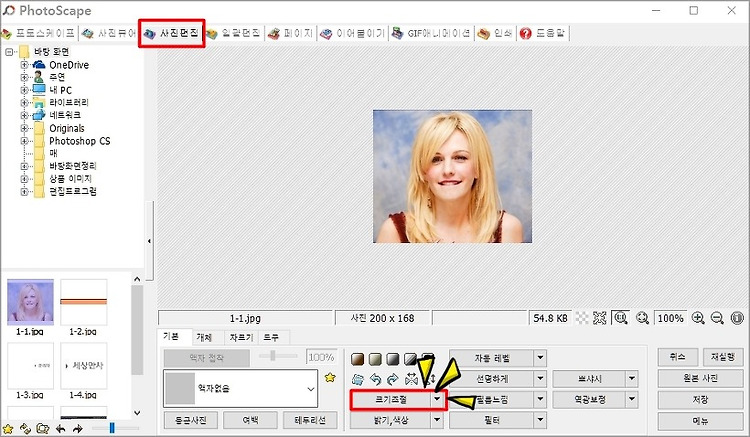The image size is (750, 437).
Task: Open the 포토스케이프 home tab
Action: coord(38,33)
